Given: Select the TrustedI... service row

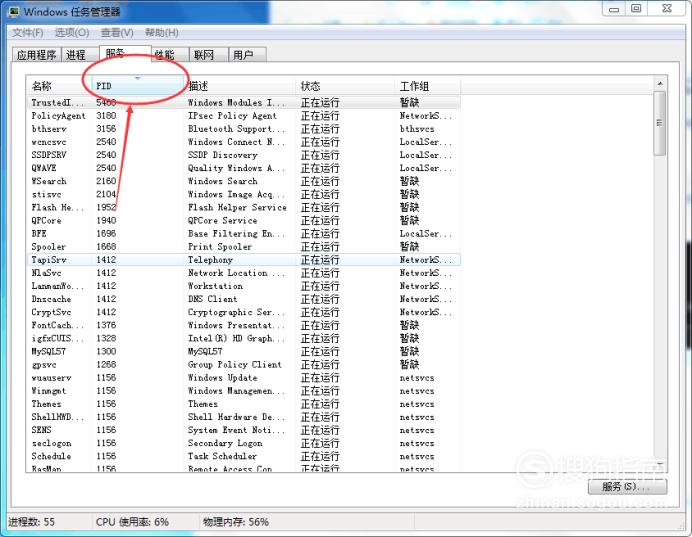Looking at the screenshot, I should click(244, 102).
